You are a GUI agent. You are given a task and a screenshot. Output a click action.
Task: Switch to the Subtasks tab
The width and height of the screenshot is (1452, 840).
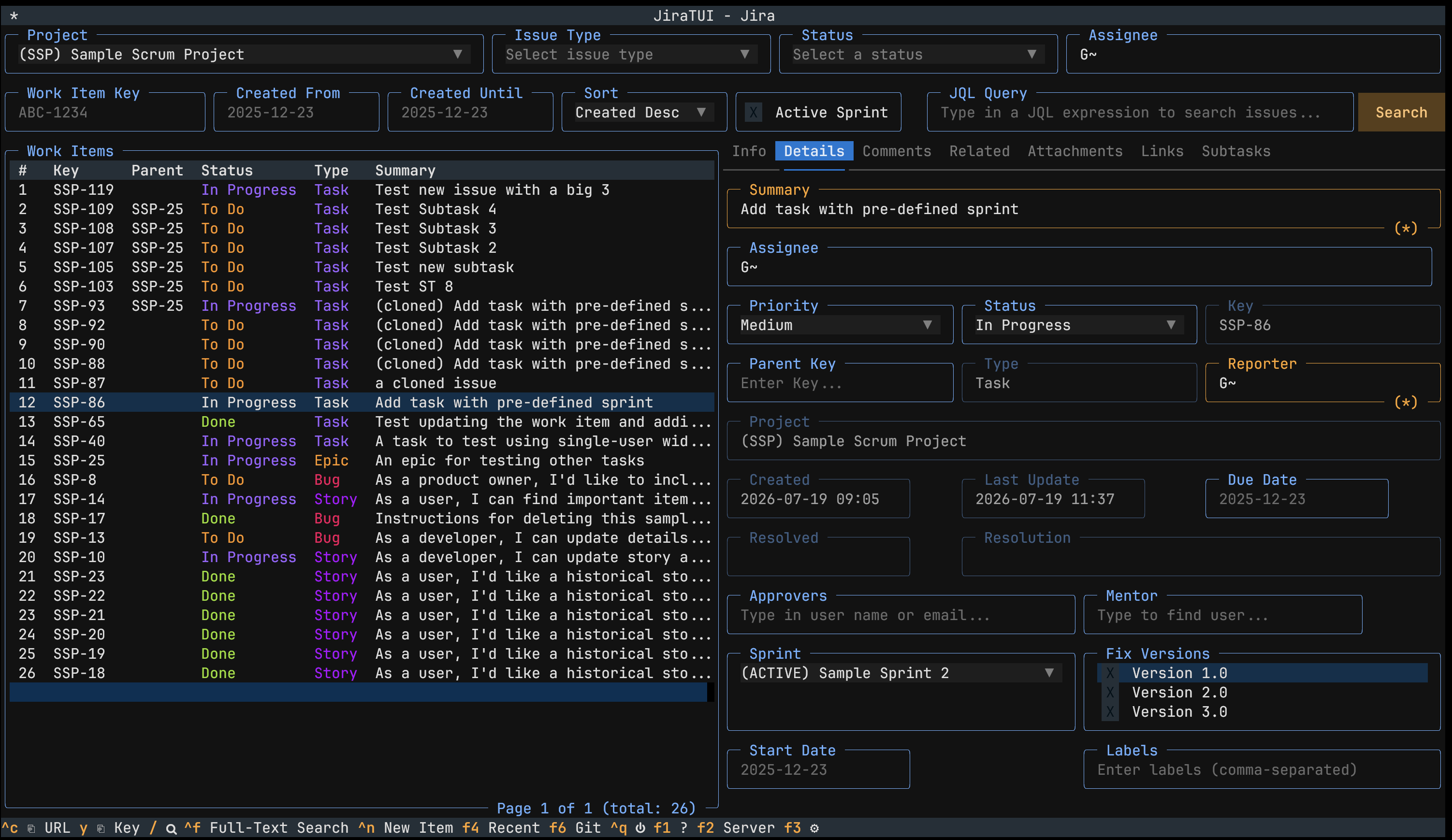(1235, 151)
